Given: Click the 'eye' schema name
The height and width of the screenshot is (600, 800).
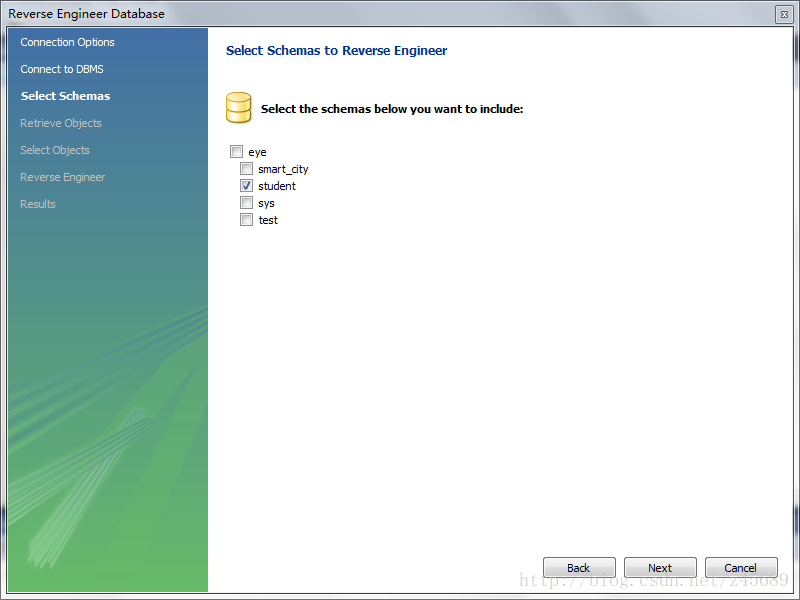Looking at the screenshot, I should [x=257, y=153].
